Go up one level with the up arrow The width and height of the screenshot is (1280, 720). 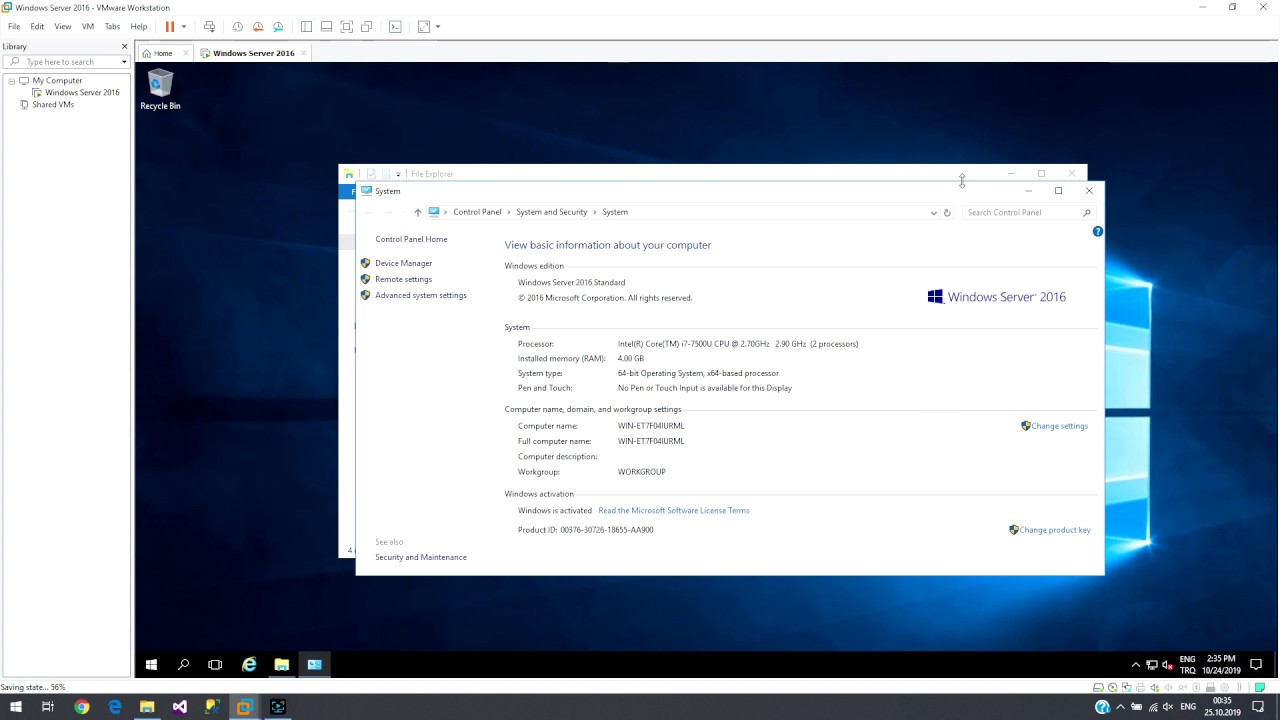[418, 212]
